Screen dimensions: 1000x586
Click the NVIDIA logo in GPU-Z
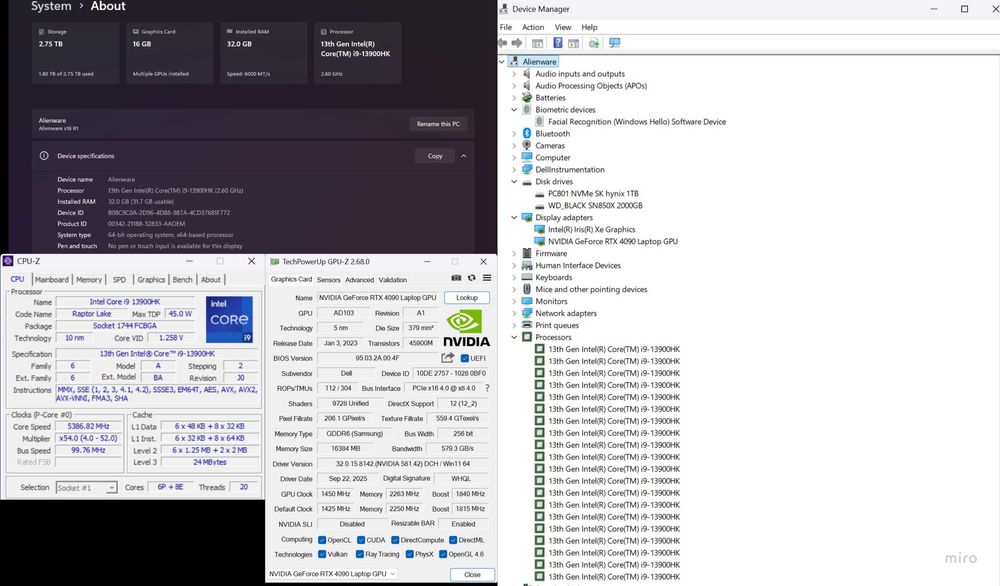(466, 328)
